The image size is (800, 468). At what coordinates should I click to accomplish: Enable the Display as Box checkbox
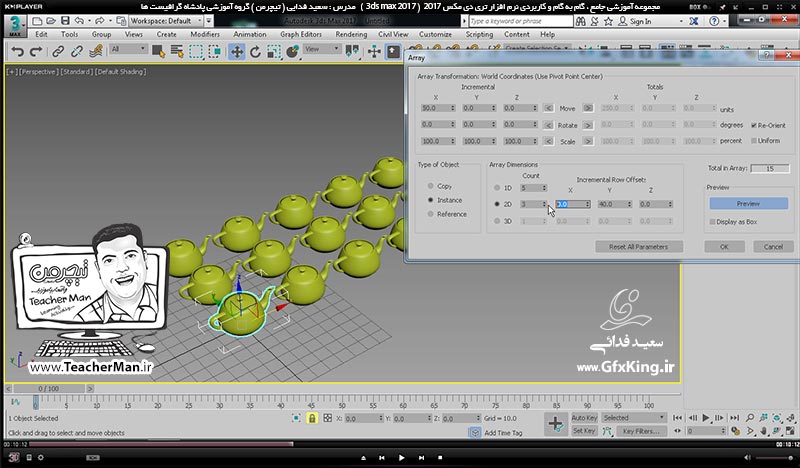click(x=712, y=222)
